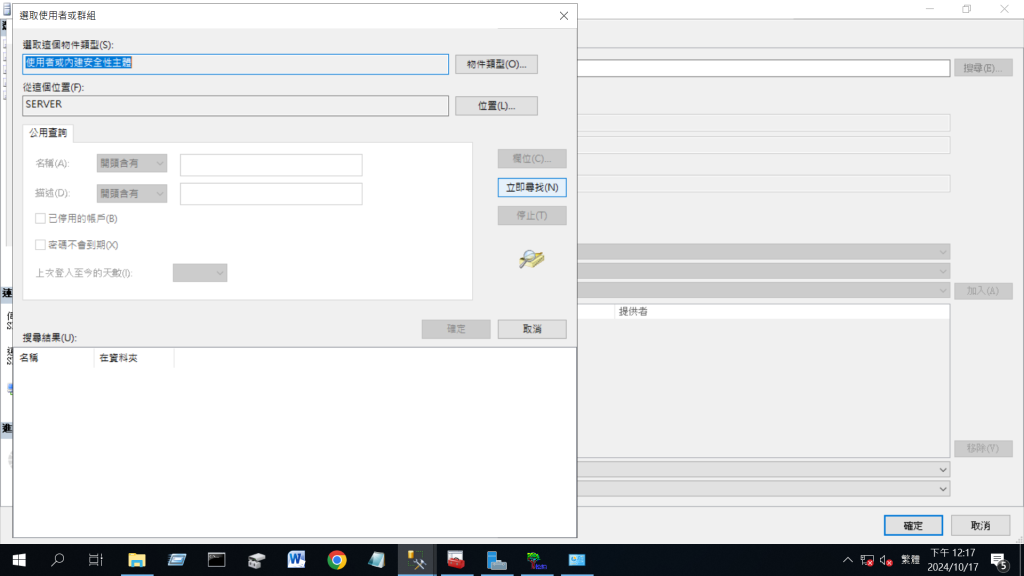Screen dimensions: 1024x576
Task: Click the magnifying glass search icon in dialog
Action: coord(531,259)
